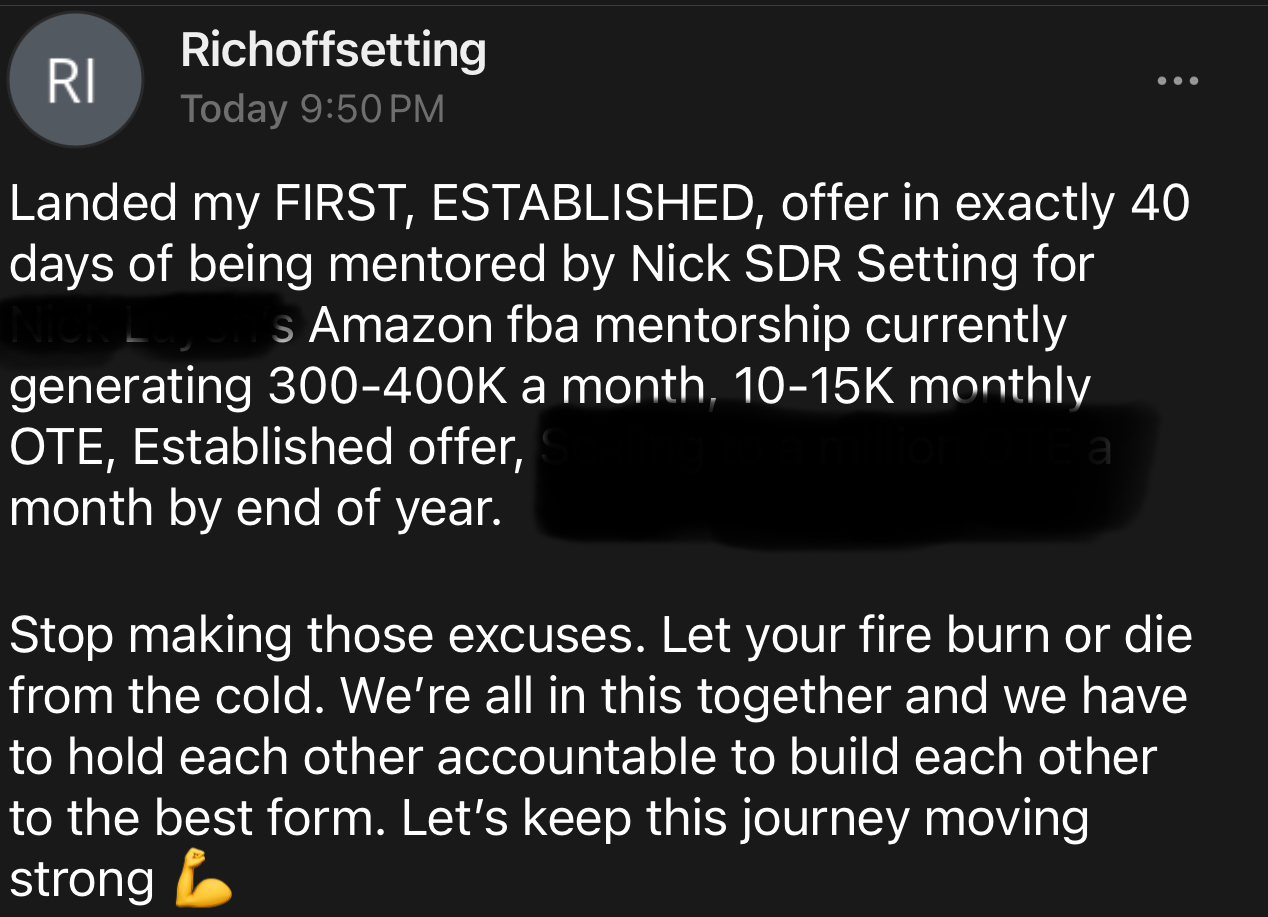1268x917 pixels.
Task: Click the word strong beside the emoji
Action: point(82,880)
